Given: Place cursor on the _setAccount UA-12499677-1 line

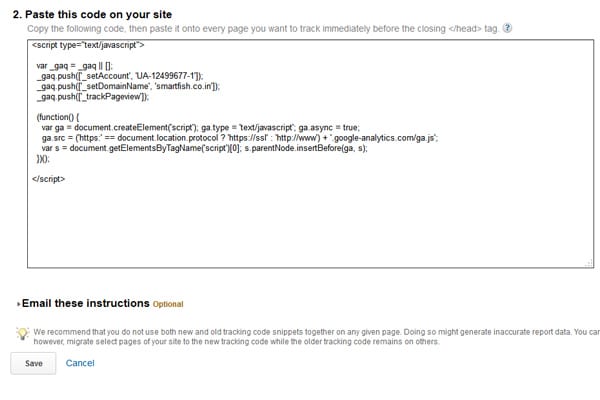Looking at the screenshot, I should (120, 76).
